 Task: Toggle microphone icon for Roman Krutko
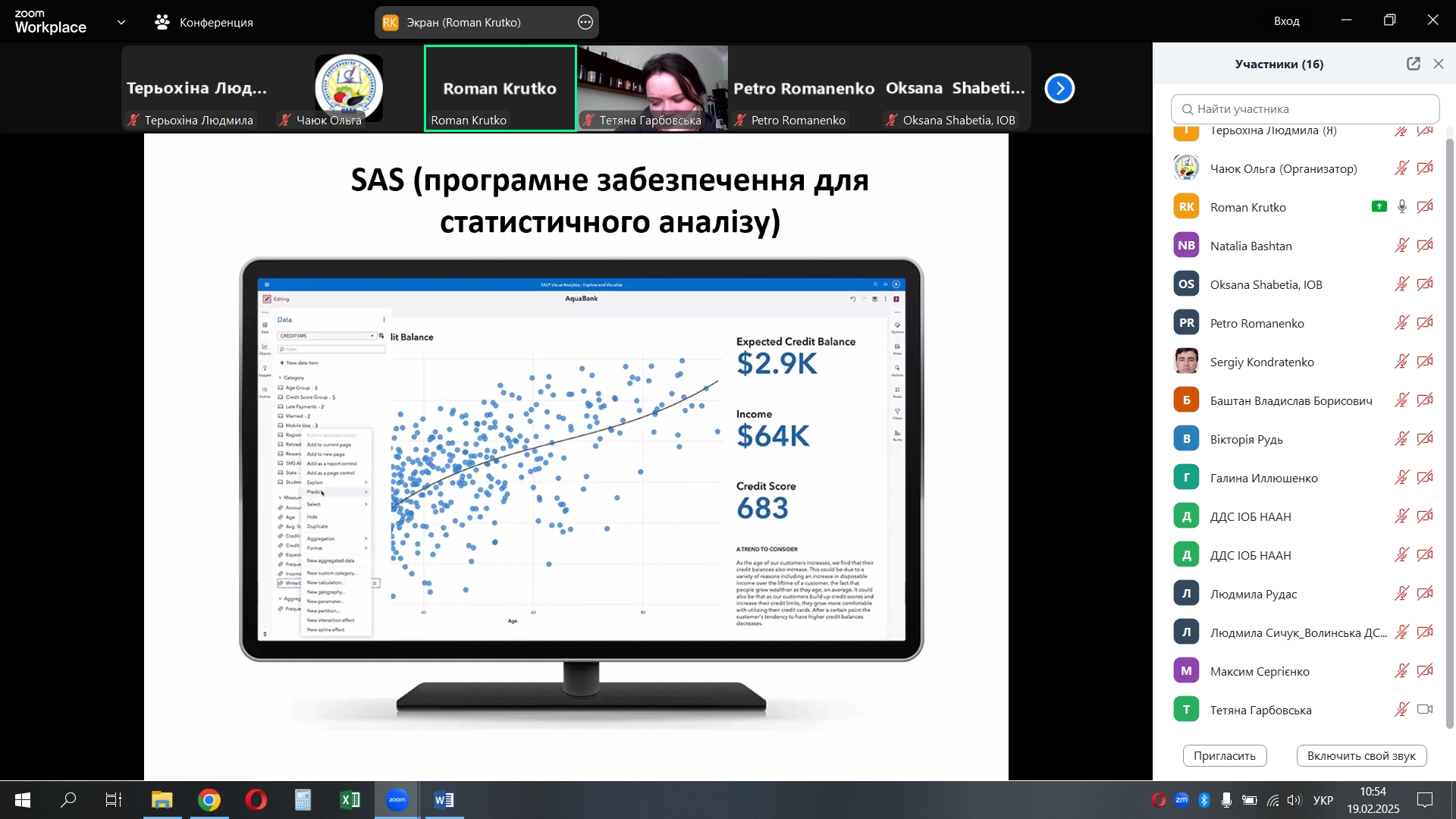pyautogui.click(x=1402, y=207)
